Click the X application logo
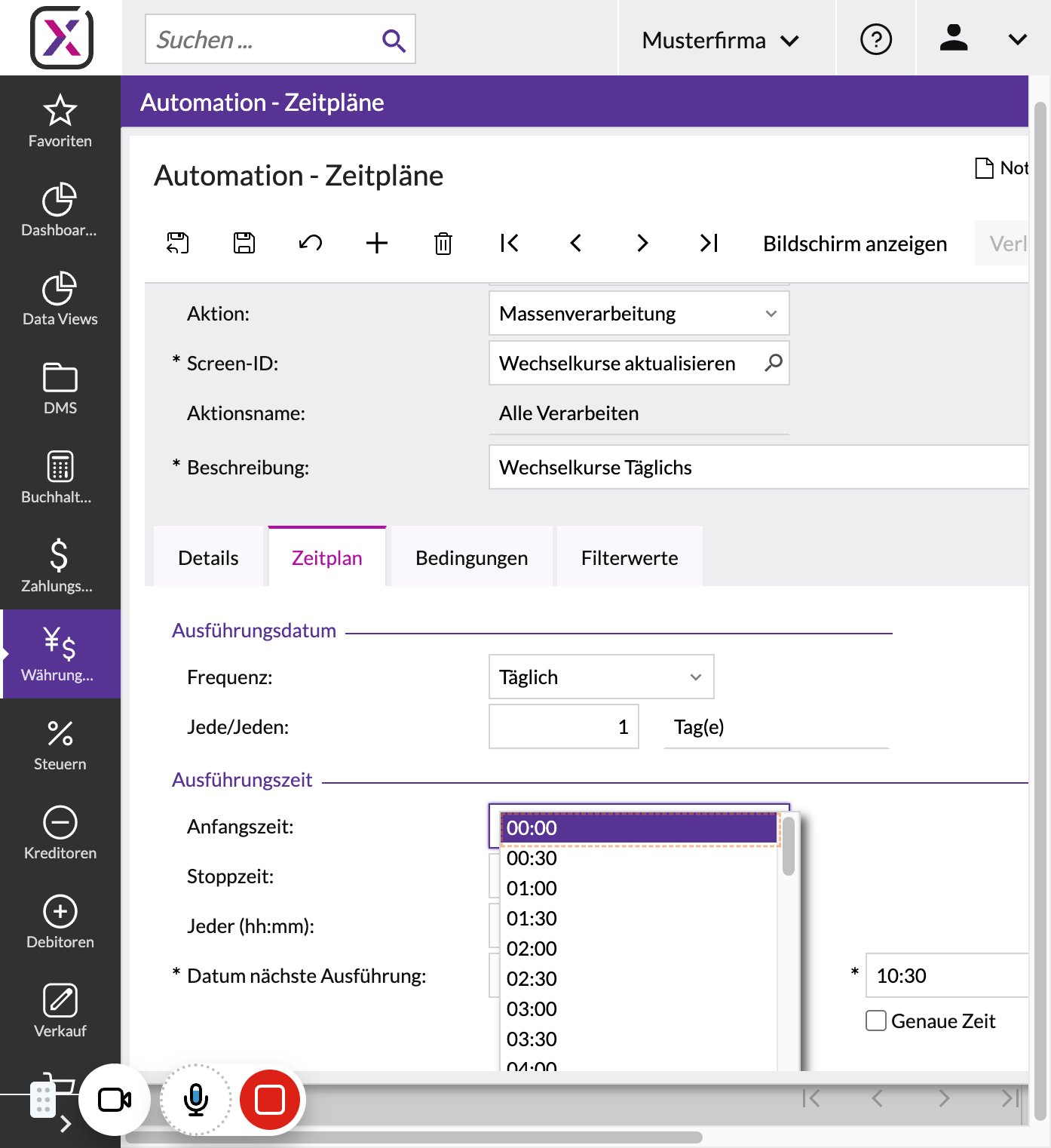This screenshot has width=1051, height=1148. [62, 38]
